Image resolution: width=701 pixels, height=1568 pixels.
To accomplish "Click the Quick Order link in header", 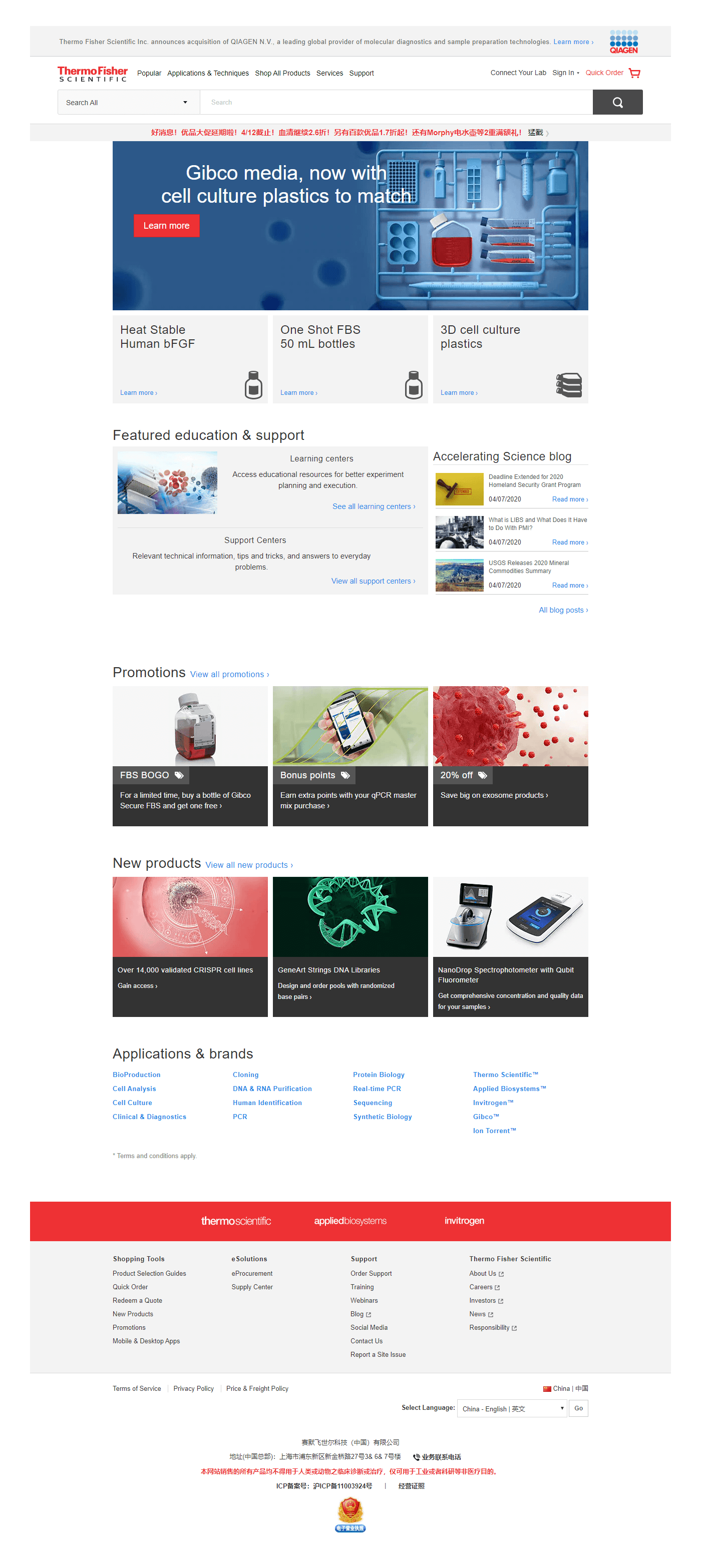I will (604, 73).
